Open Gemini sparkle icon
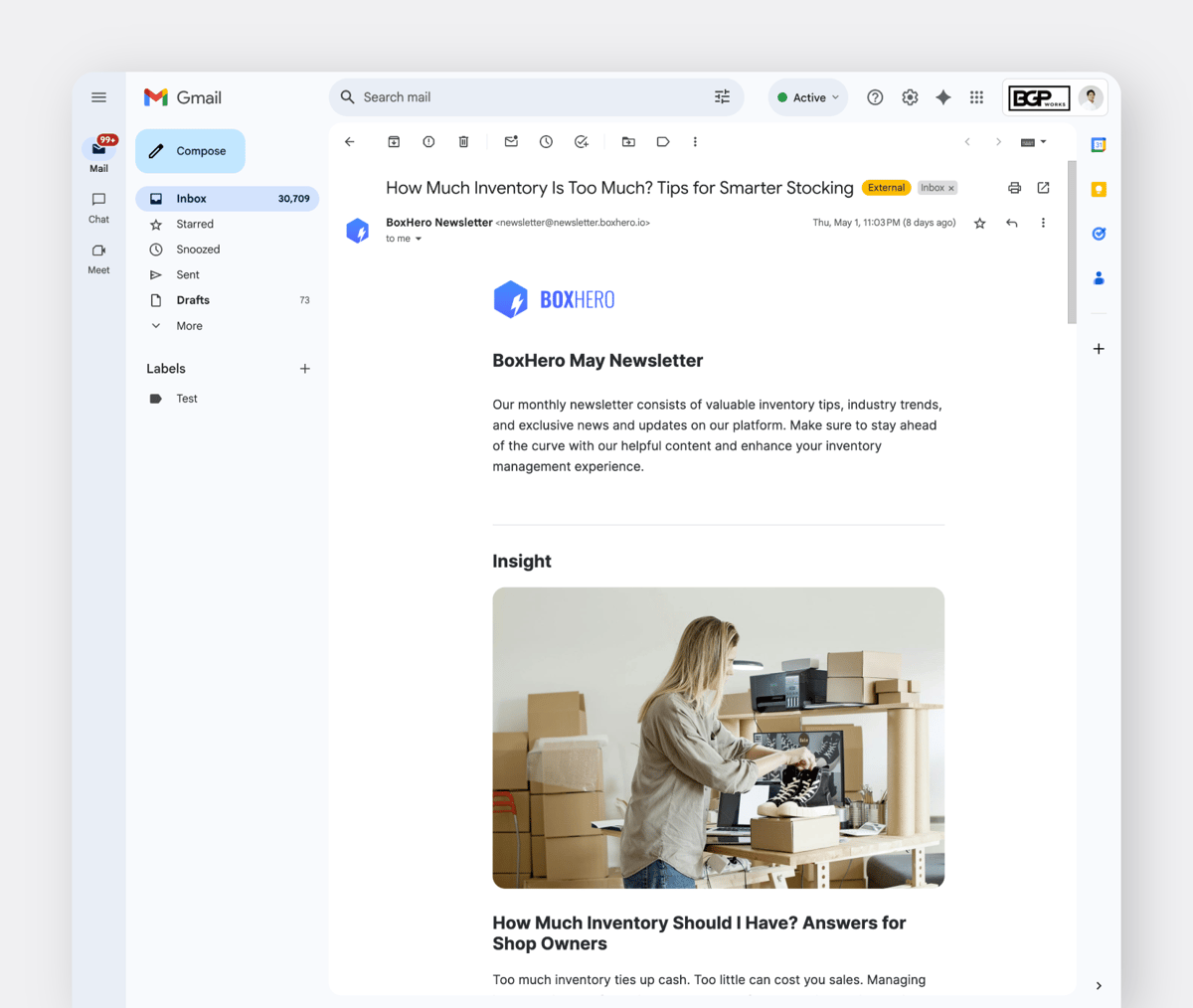The width and height of the screenshot is (1193, 1008). click(x=943, y=97)
